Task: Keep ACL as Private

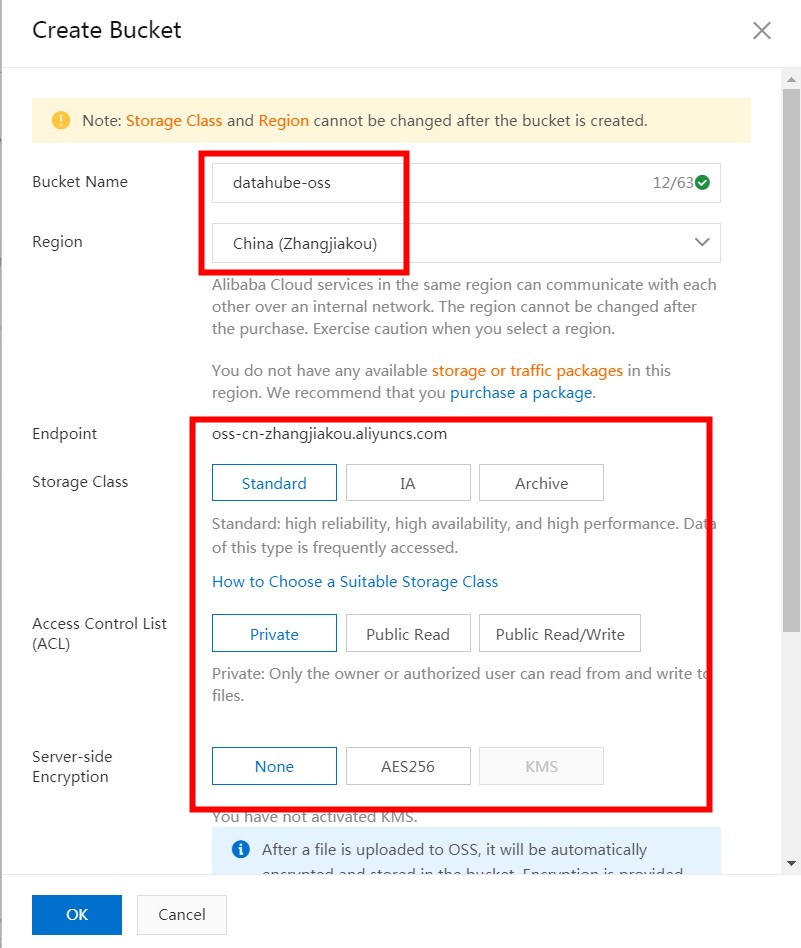Action: point(274,633)
